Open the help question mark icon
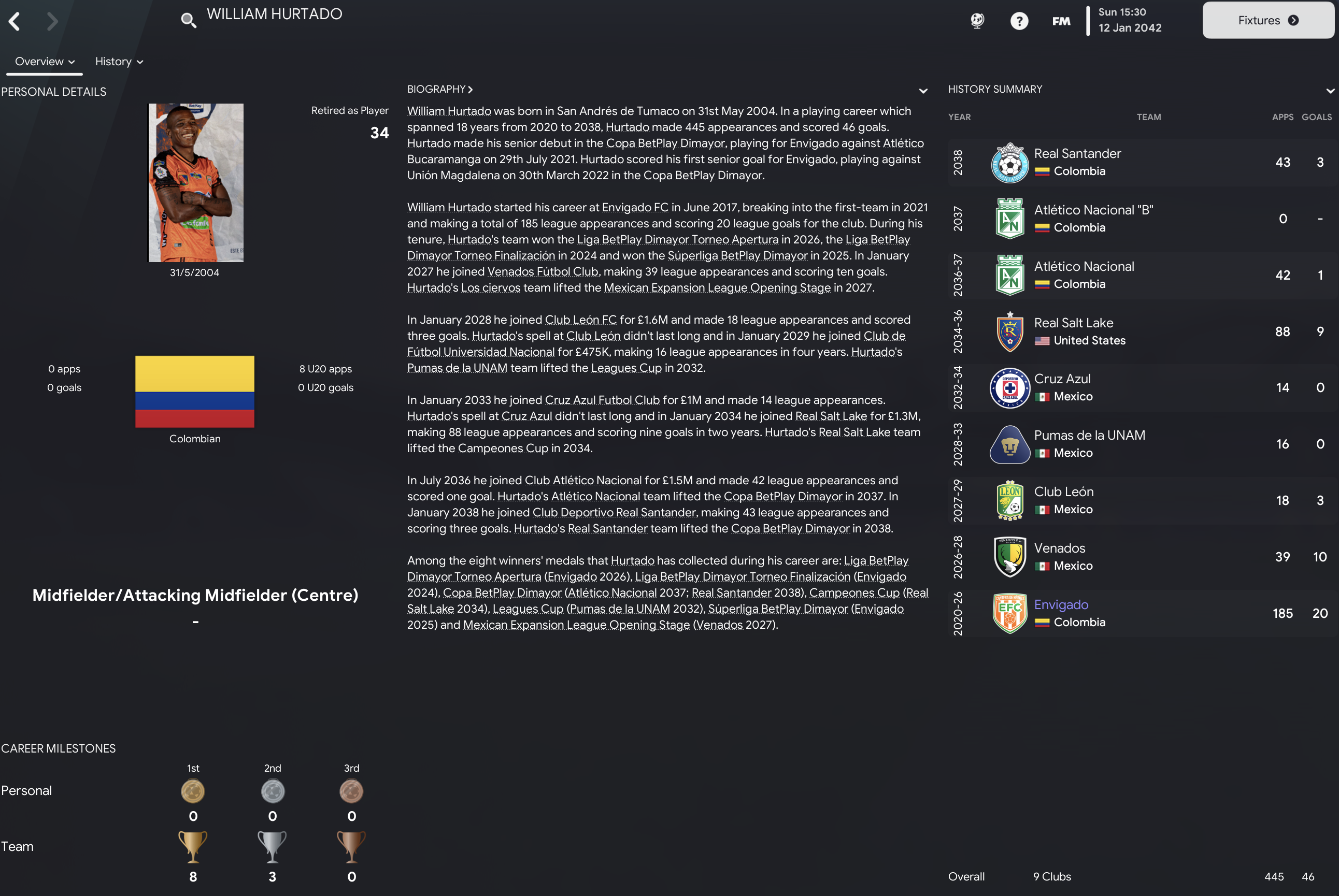The width and height of the screenshot is (1339, 896). coord(1019,21)
